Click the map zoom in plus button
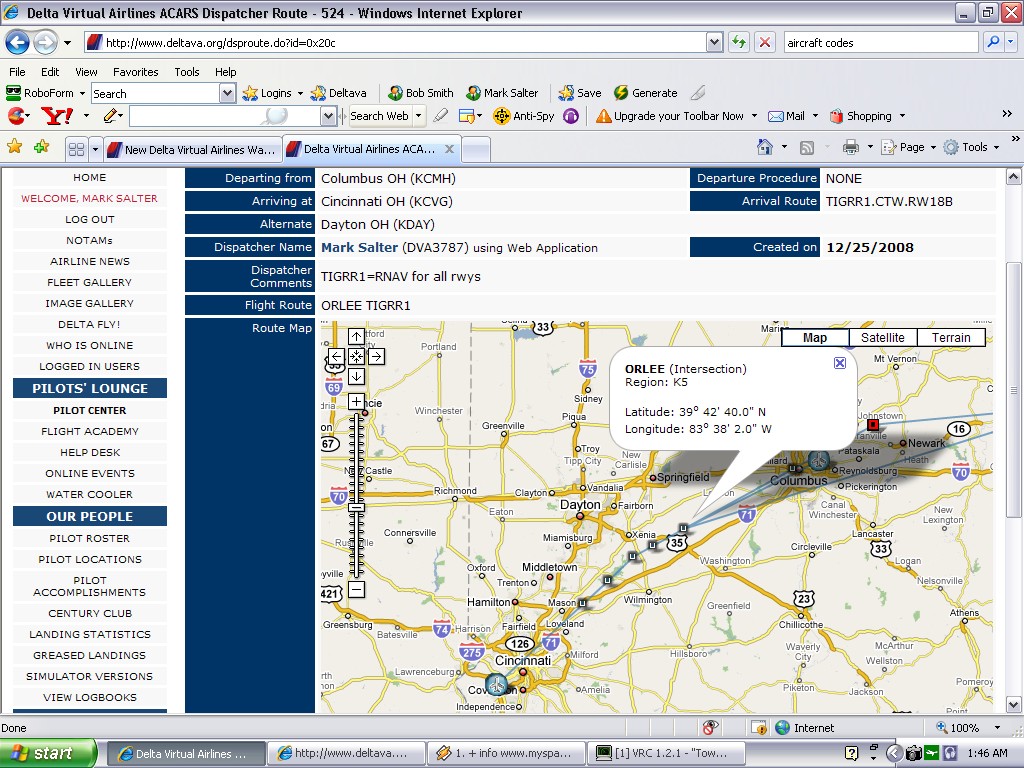 [356, 401]
